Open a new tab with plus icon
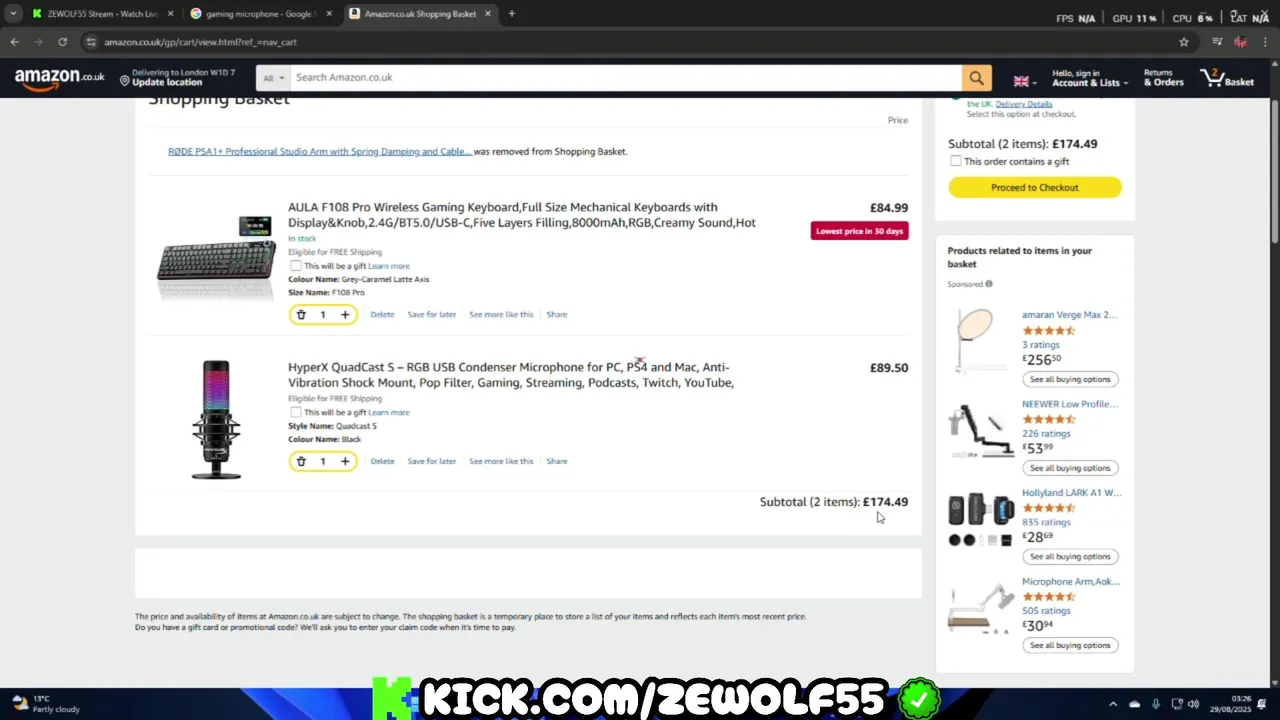 point(512,14)
